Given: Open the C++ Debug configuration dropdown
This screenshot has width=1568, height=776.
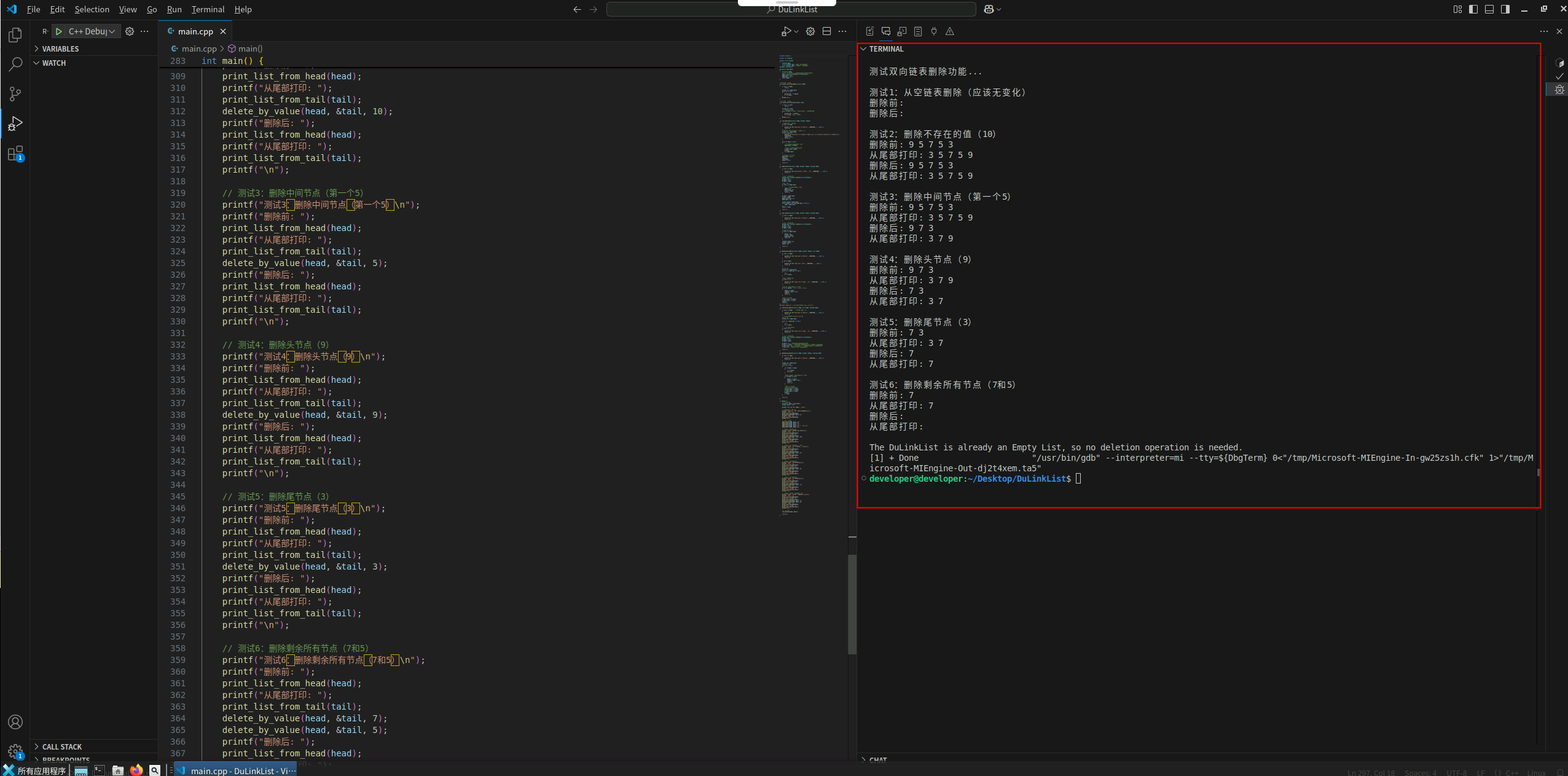Looking at the screenshot, I should tap(92, 31).
